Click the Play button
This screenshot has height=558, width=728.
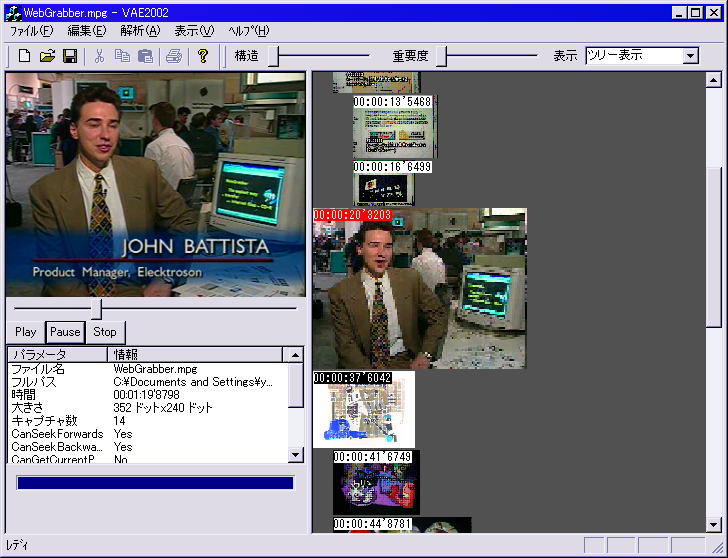pyautogui.click(x=26, y=332)
